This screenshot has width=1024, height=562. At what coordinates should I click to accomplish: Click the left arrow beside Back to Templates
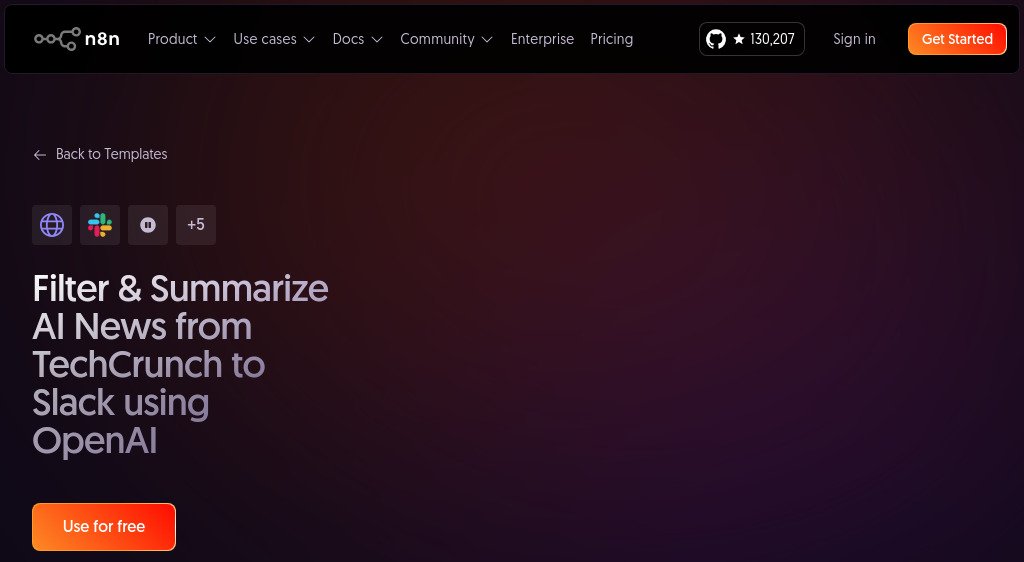(x=40, y=155)
